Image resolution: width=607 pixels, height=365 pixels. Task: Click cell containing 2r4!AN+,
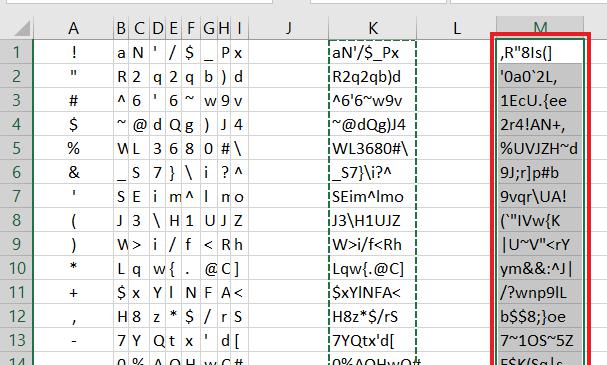540,124
